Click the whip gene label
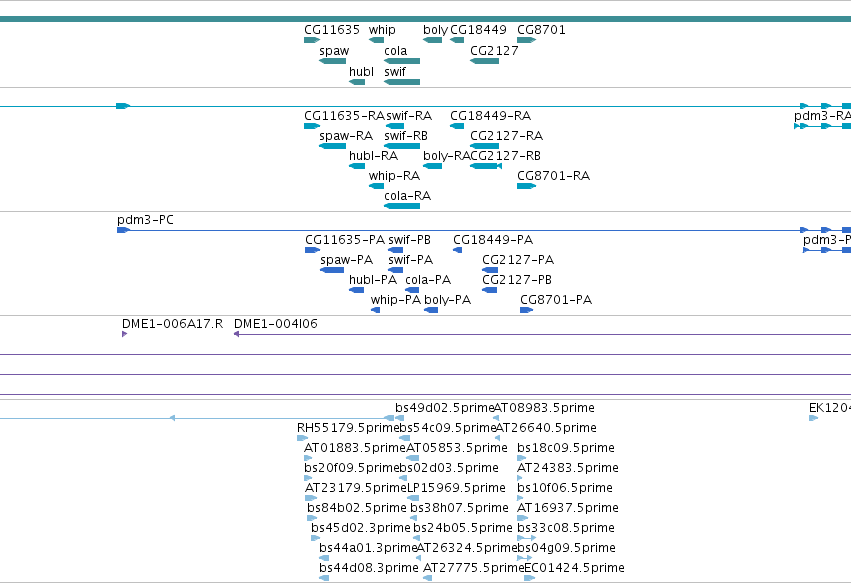 click(382, 30)
